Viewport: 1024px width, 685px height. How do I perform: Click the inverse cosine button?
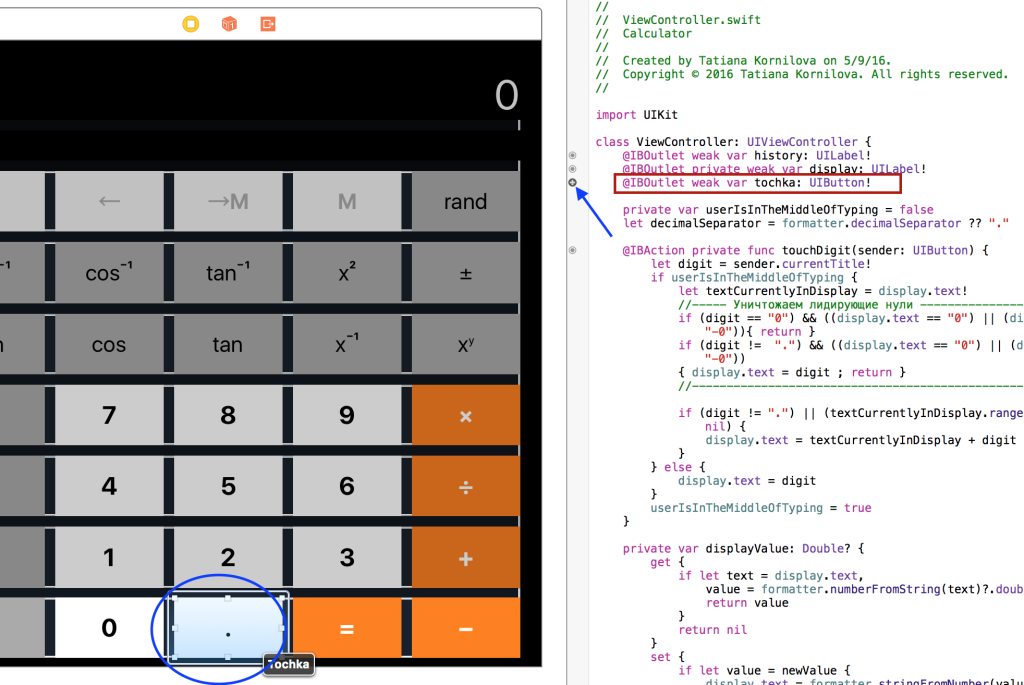coord(109,273)
